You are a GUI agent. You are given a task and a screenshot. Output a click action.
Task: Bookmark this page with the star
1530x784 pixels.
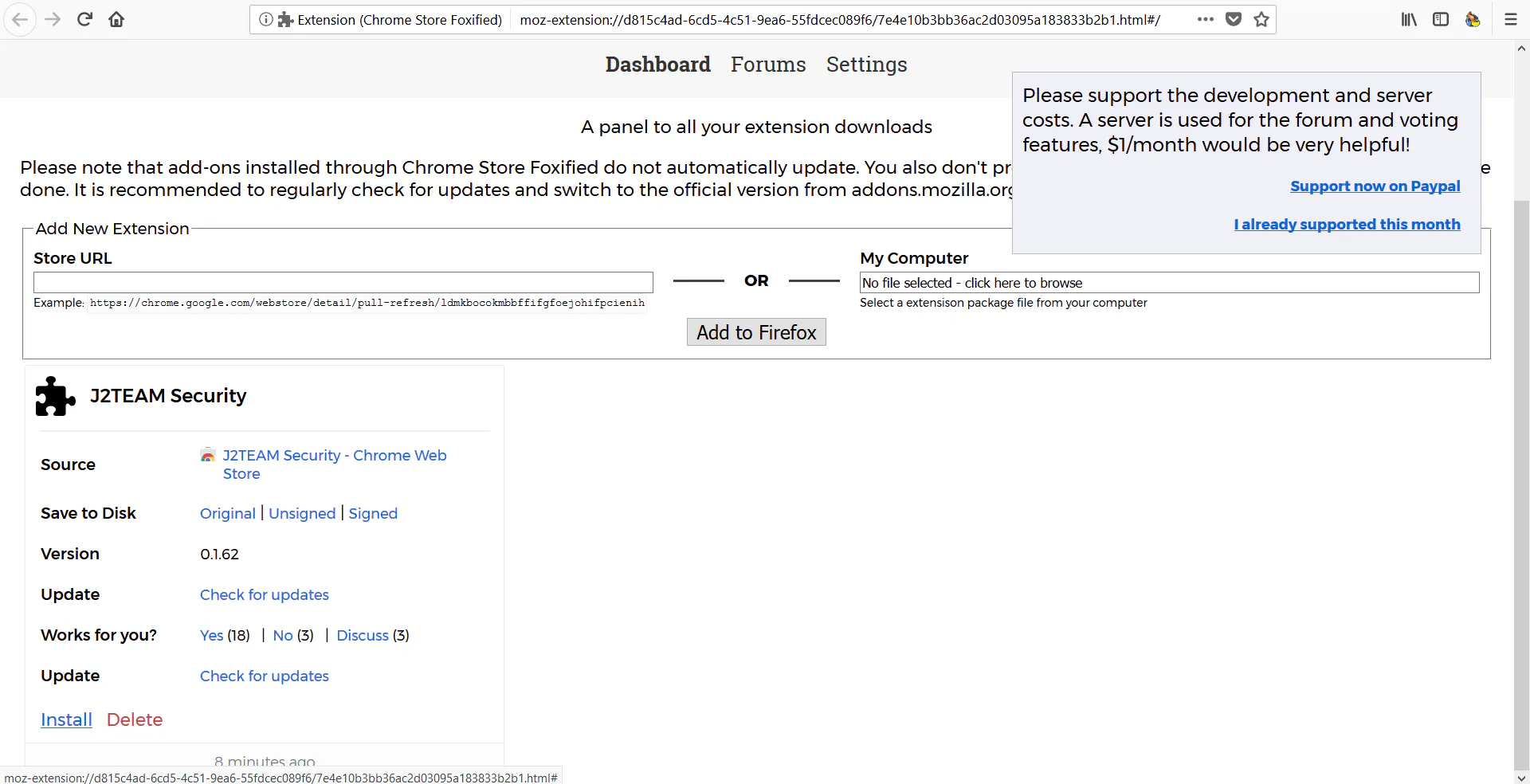point(1261,20)
